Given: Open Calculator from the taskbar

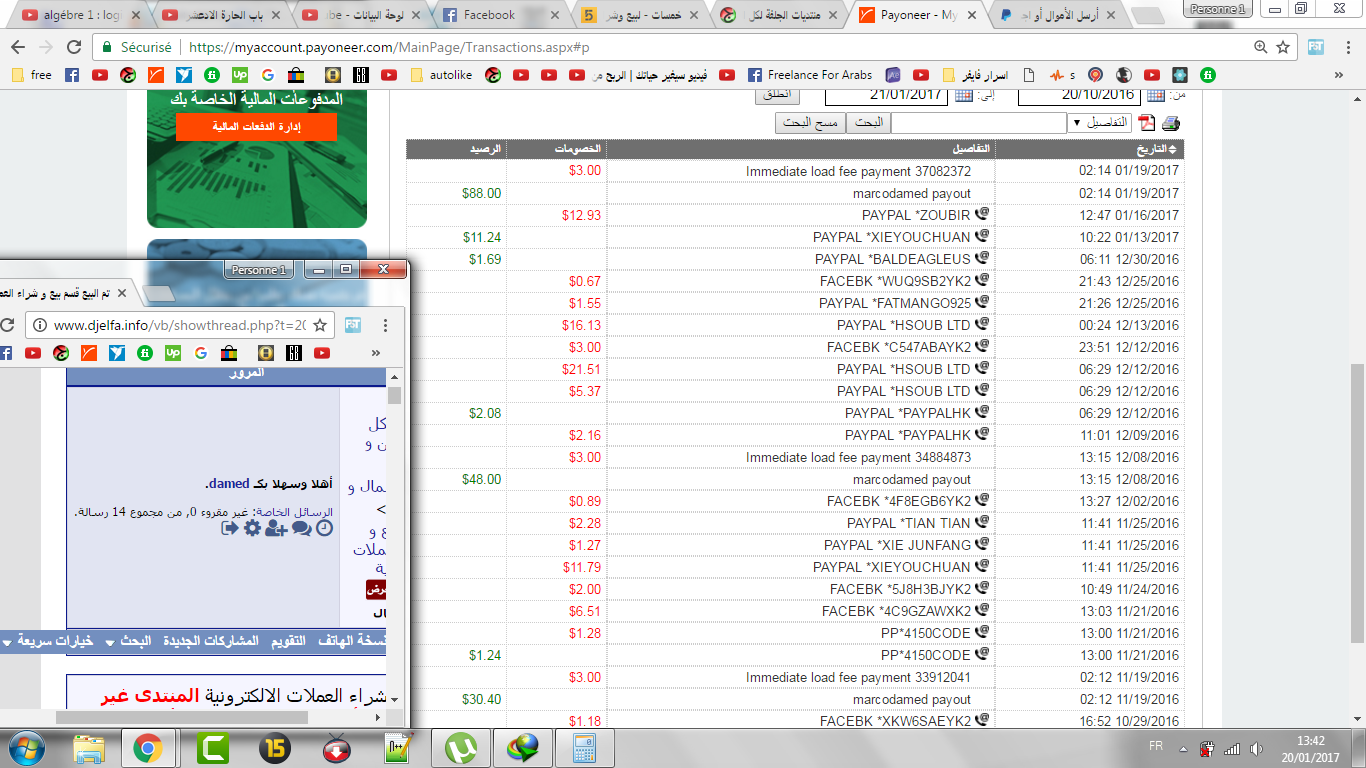Looking at the screenshot, I should (585, 747).
